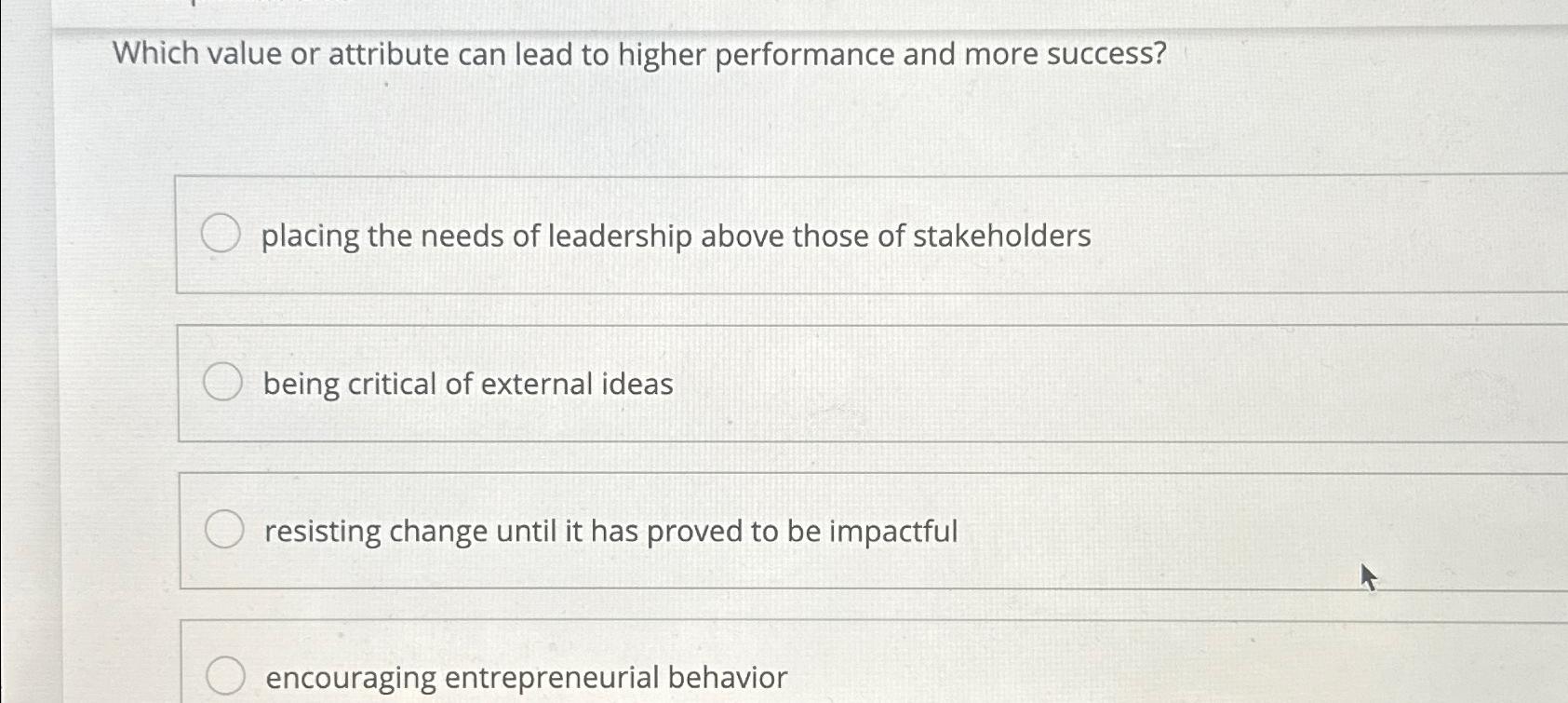Choose the 'being critical of external ideas' radio button

222,382
